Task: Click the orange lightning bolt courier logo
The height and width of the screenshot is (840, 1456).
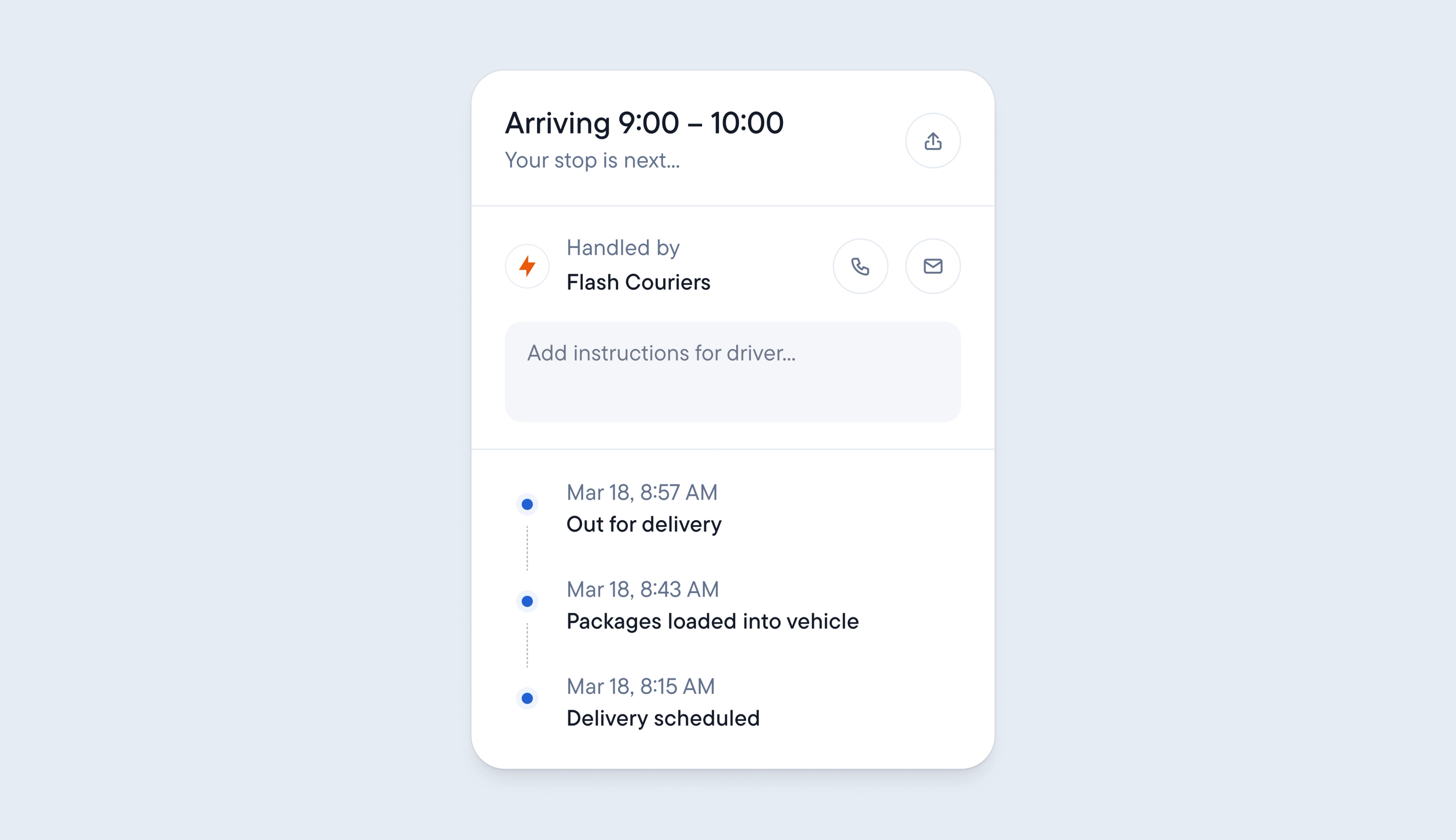Action: click(527, 266)
